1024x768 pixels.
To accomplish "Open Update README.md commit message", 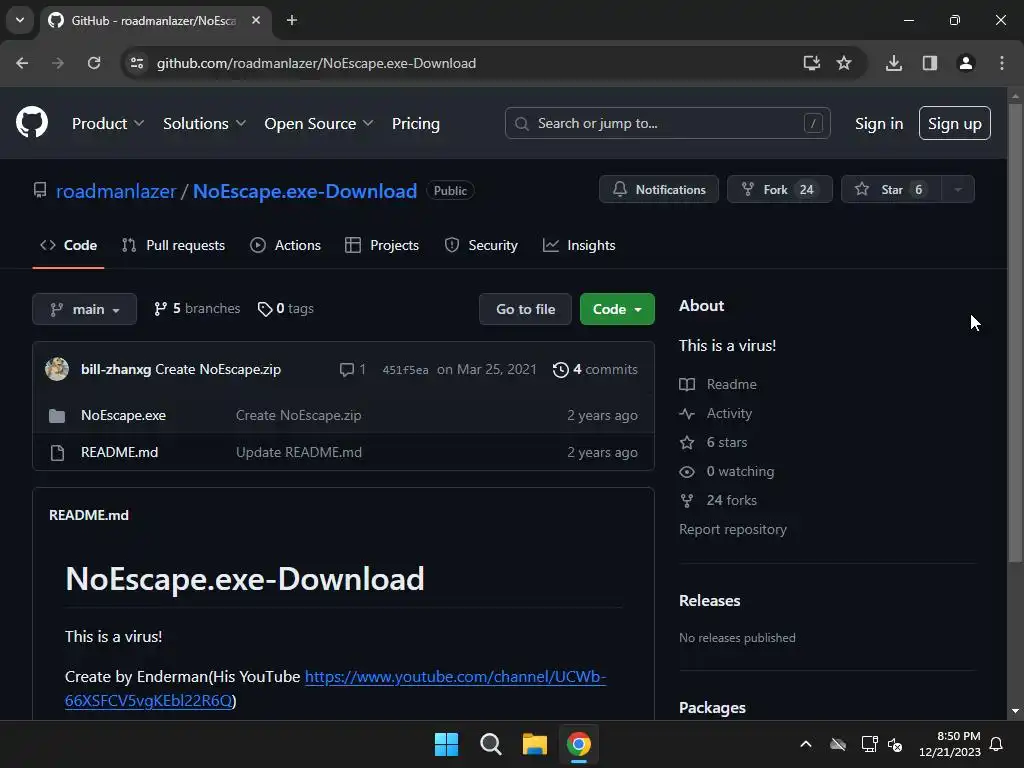I will point(298,453).
